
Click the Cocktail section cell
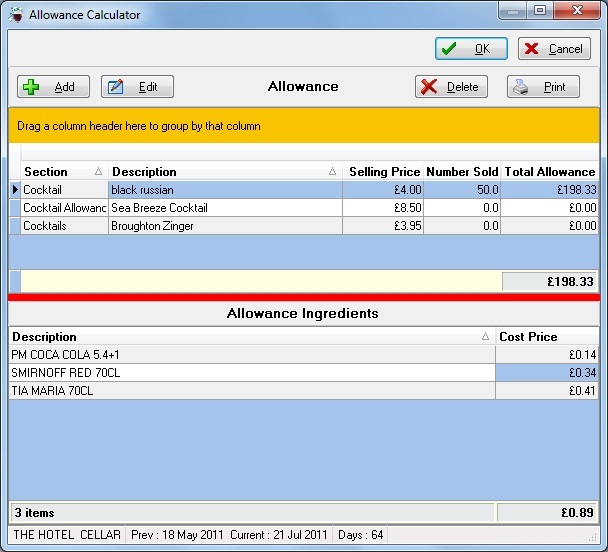pyautogui.click(x=64, y=190)
